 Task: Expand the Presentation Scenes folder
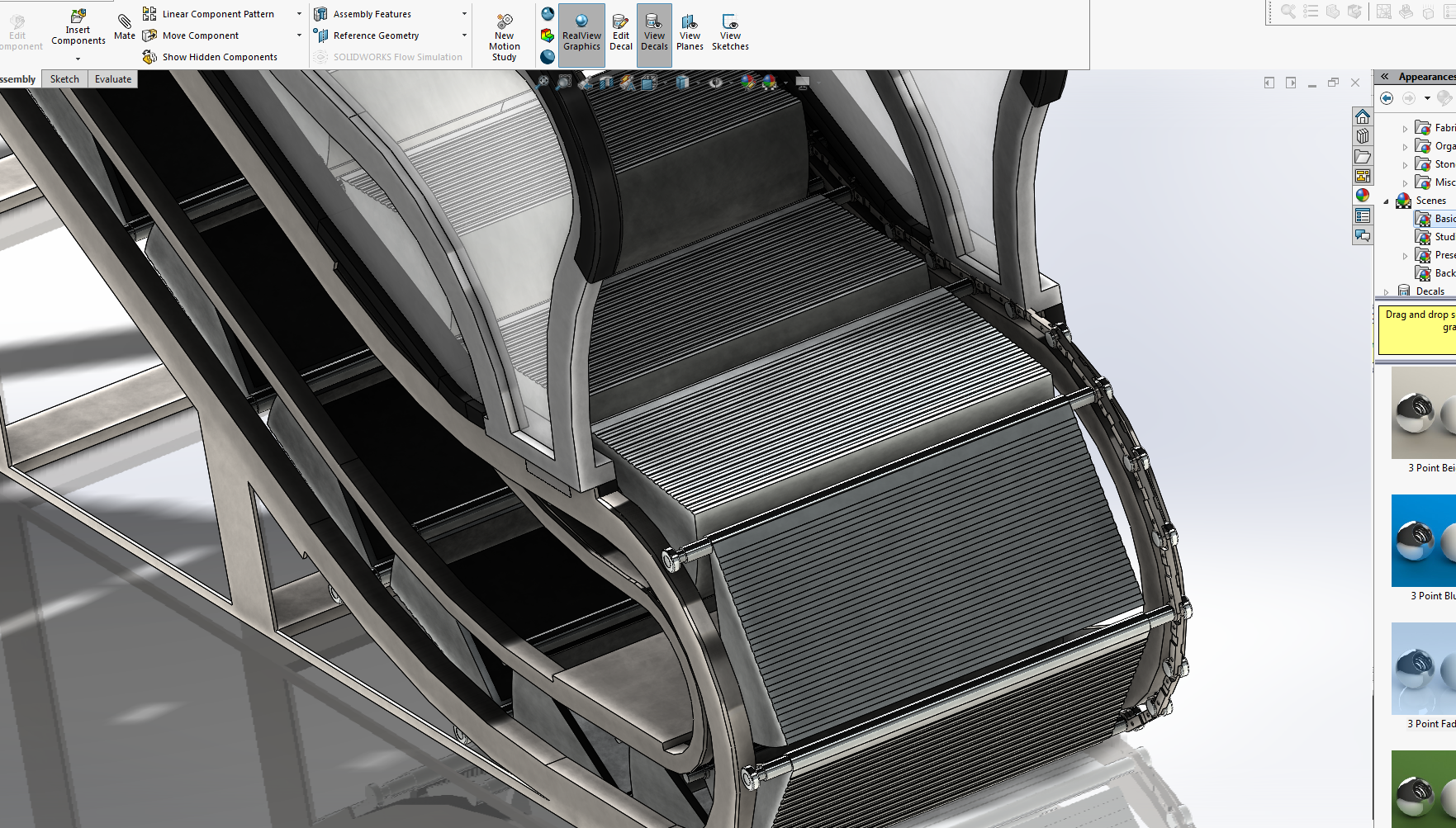pyautogui.click(x=1405, y=256)
